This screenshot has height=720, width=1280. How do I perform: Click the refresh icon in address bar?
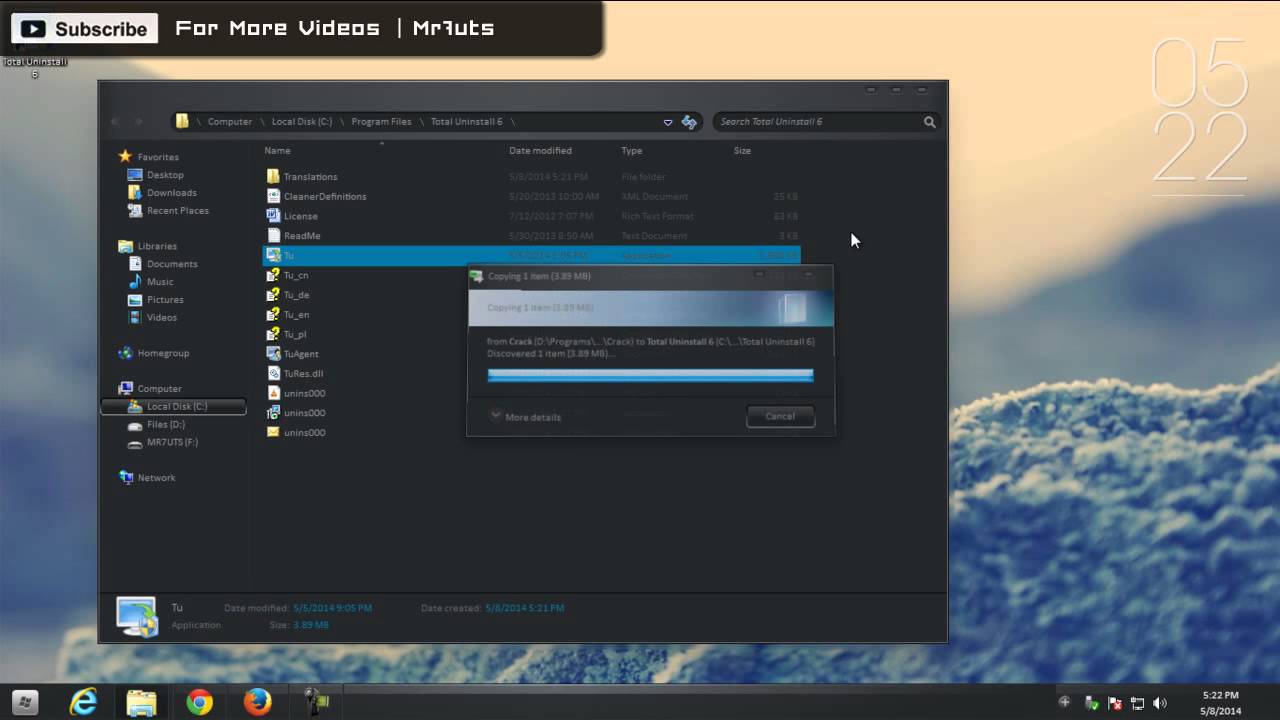(689, 122)
